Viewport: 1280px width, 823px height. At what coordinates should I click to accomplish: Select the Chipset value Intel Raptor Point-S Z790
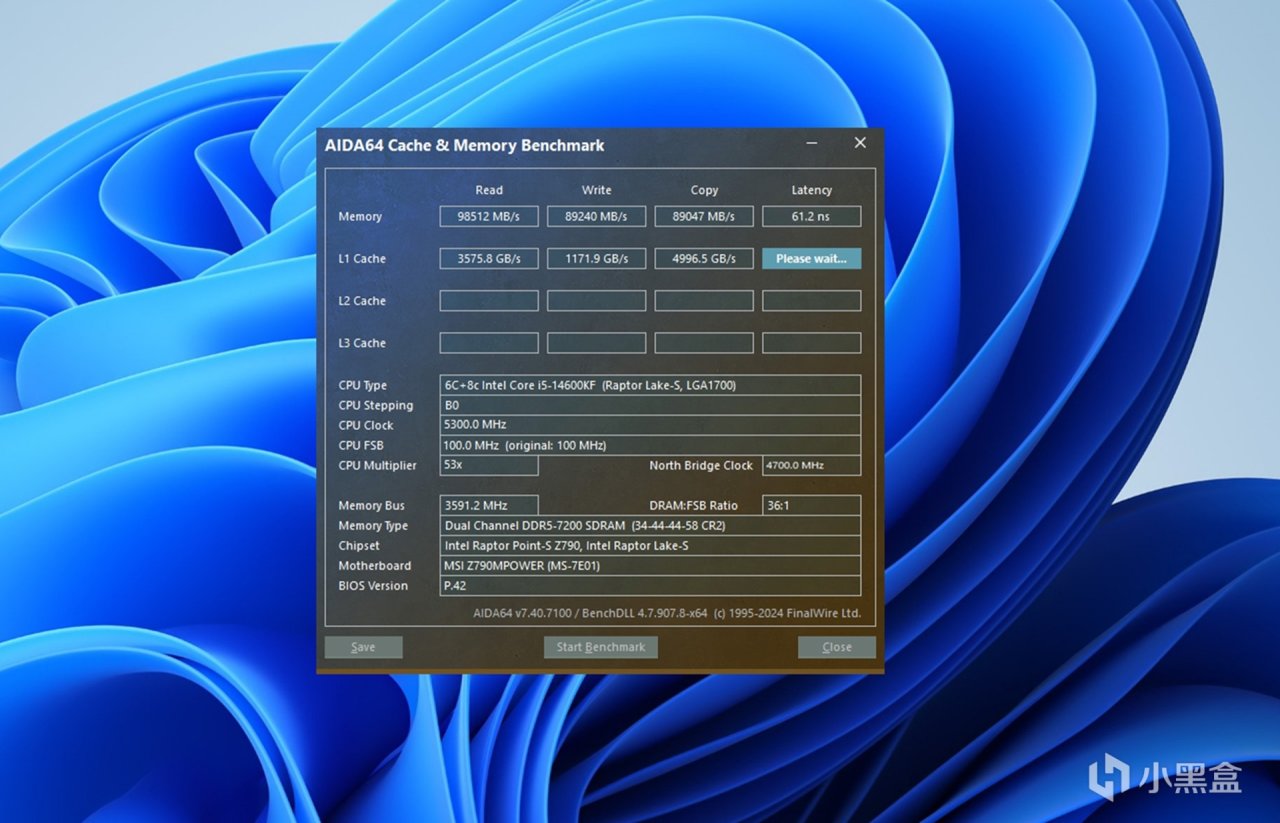point(650,546)
